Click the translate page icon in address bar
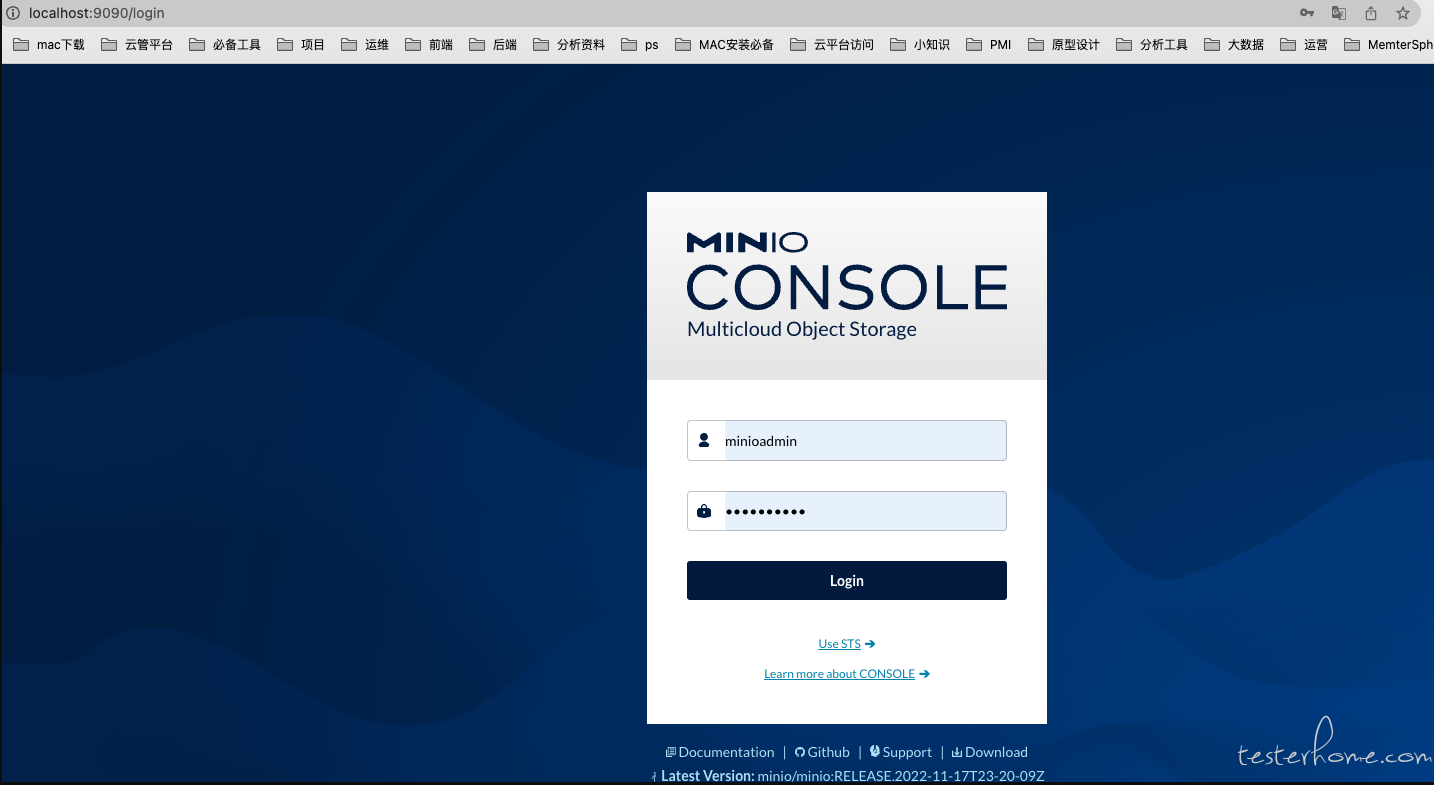The width and height of the screenshot is (1434, 785). (1339, 13)
